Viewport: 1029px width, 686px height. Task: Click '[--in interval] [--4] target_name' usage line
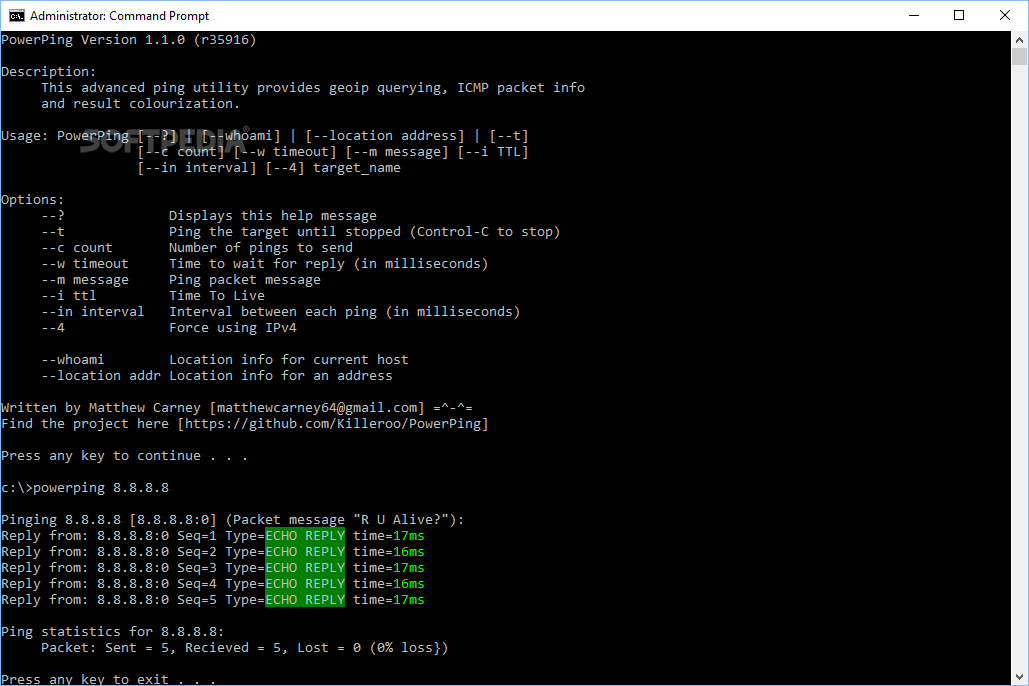pyautogui.click(x=269, y=168)
